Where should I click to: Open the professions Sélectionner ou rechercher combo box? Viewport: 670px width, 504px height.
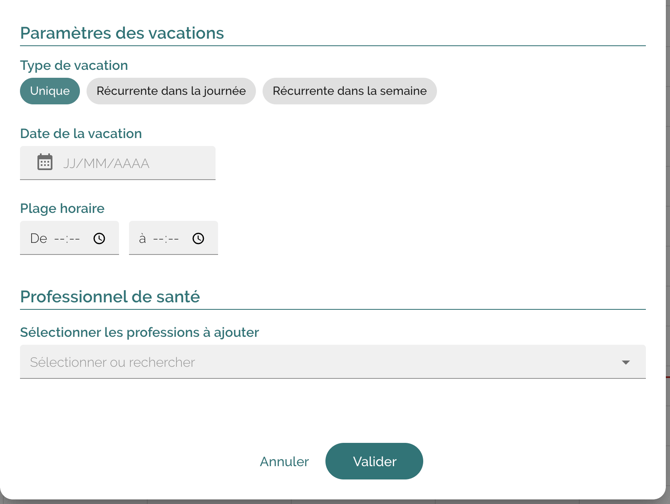[x=333, y=362]
